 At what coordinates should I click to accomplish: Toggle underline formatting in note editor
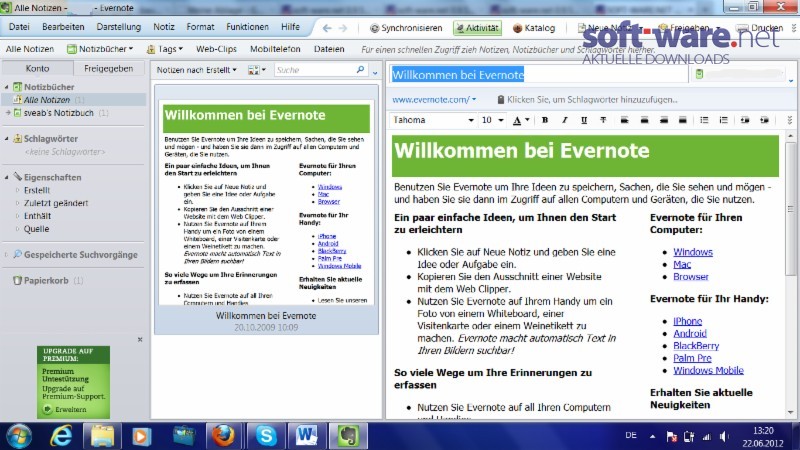click(x=584, y=120)
